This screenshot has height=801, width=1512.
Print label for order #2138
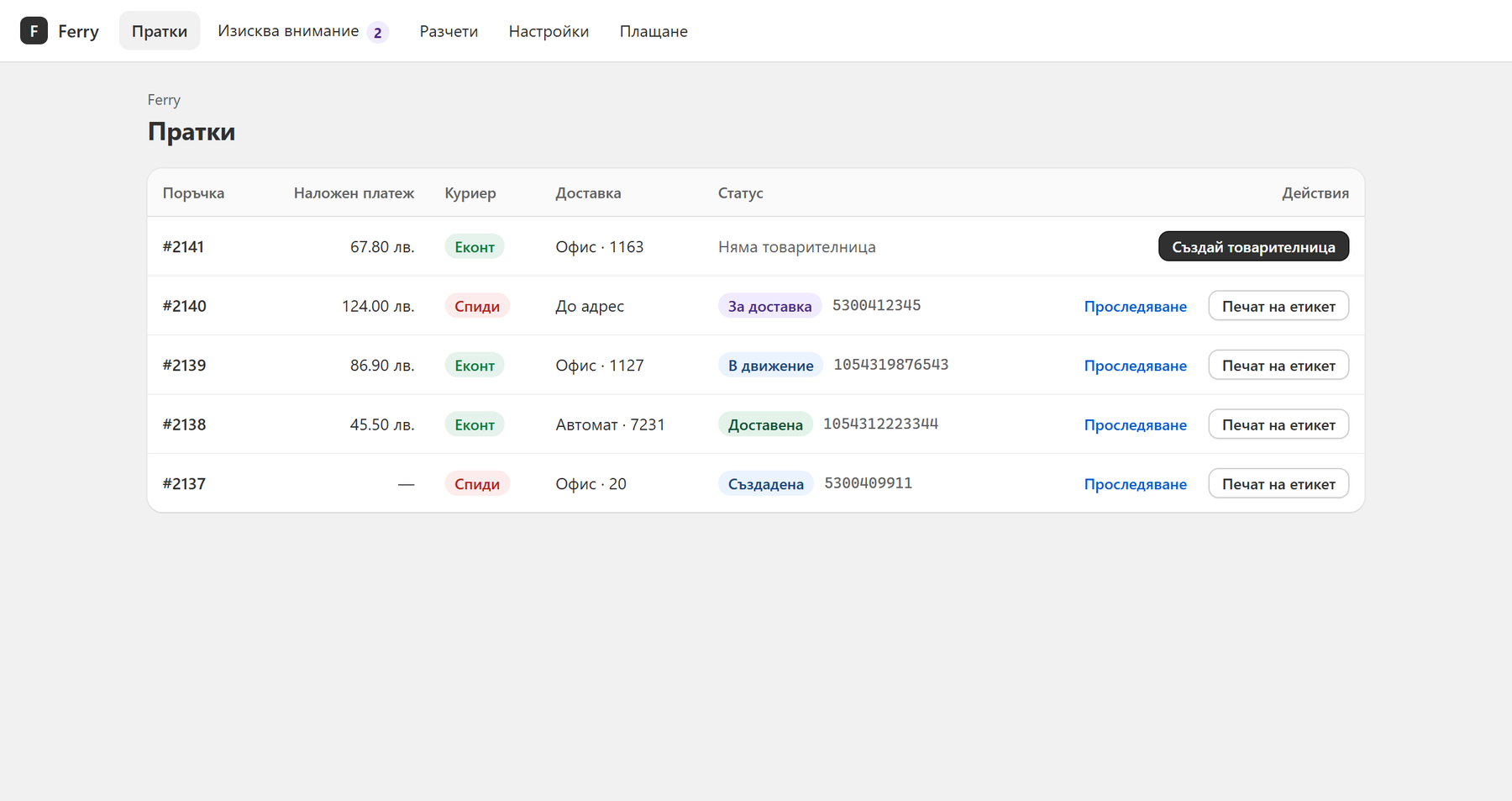(x=1278, y=424)
